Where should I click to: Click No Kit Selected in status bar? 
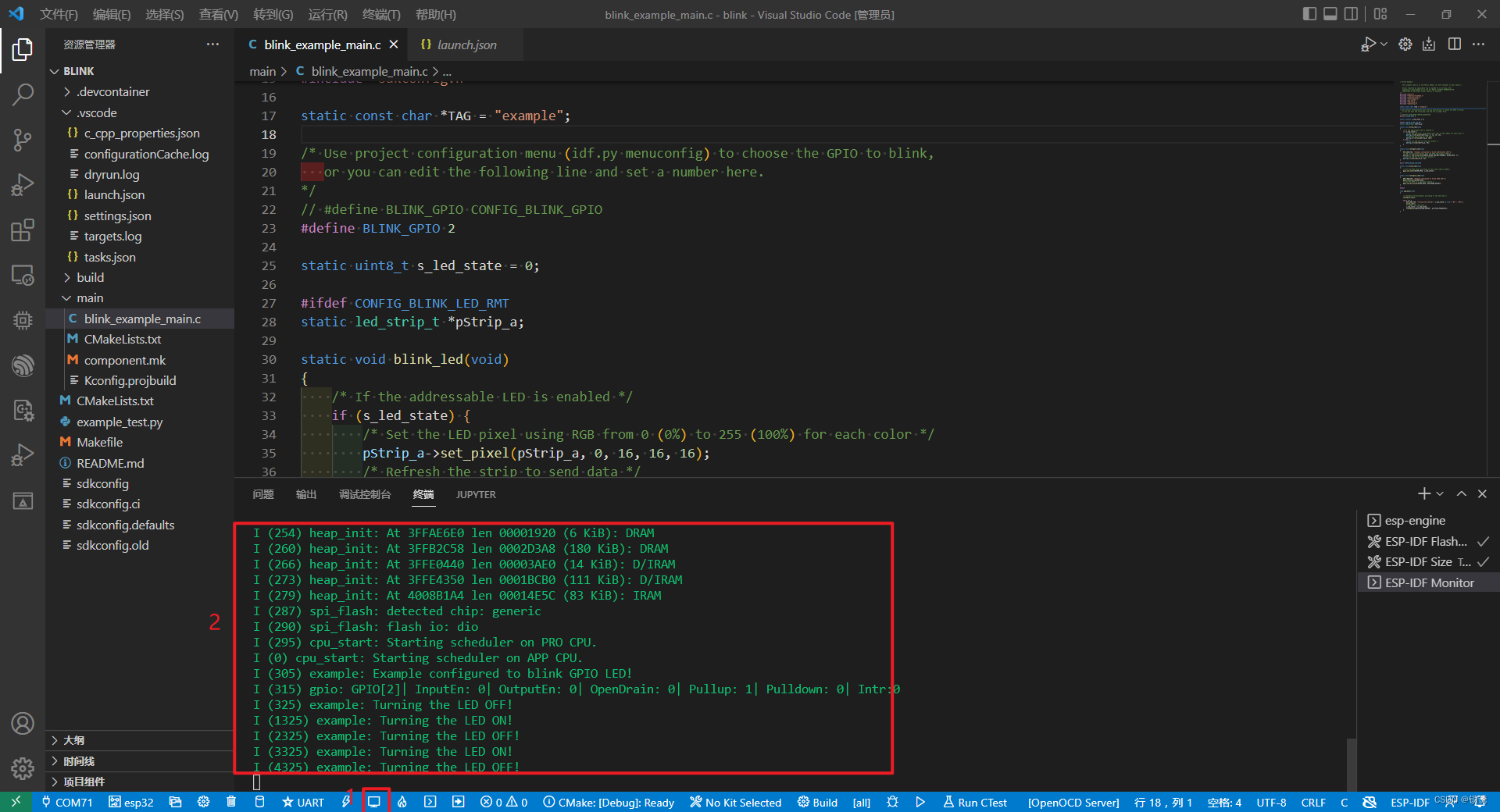coord(735,802)
